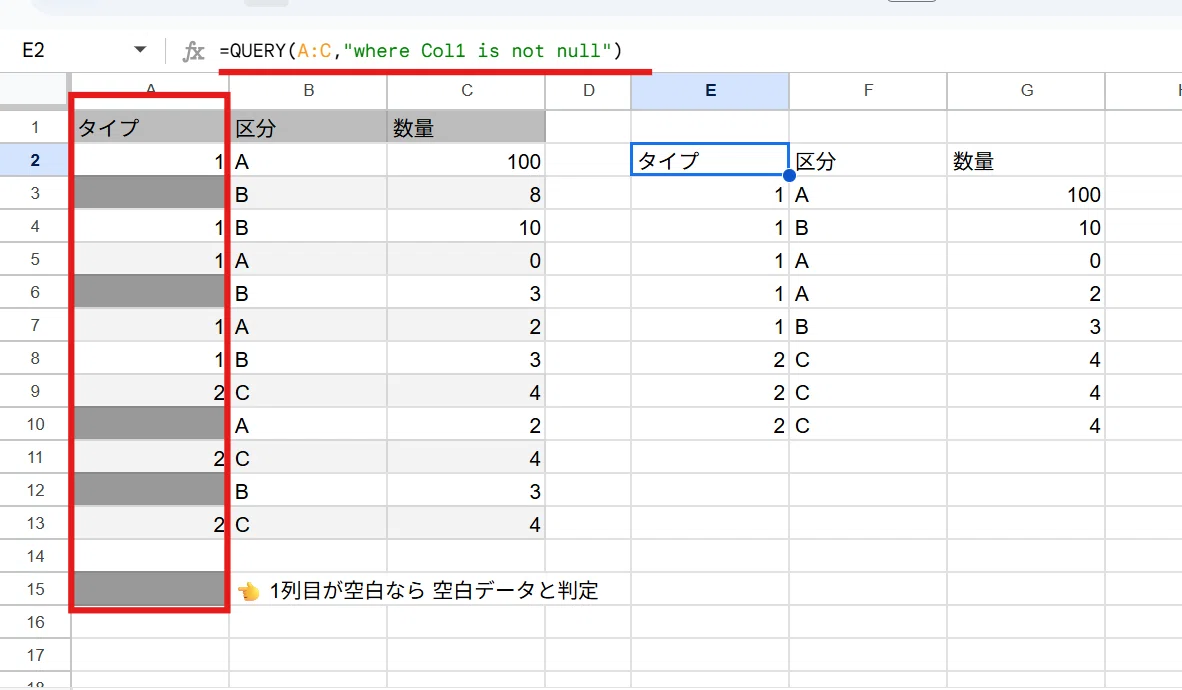The height and width of the screenshot is (690, 1182).
Task: Select row 2 header
Action: click(35, 160)
